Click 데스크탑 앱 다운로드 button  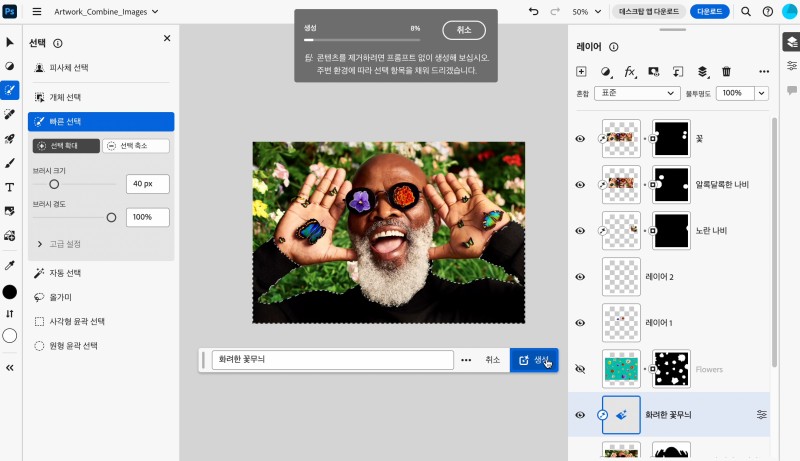(x=649, y=11)
